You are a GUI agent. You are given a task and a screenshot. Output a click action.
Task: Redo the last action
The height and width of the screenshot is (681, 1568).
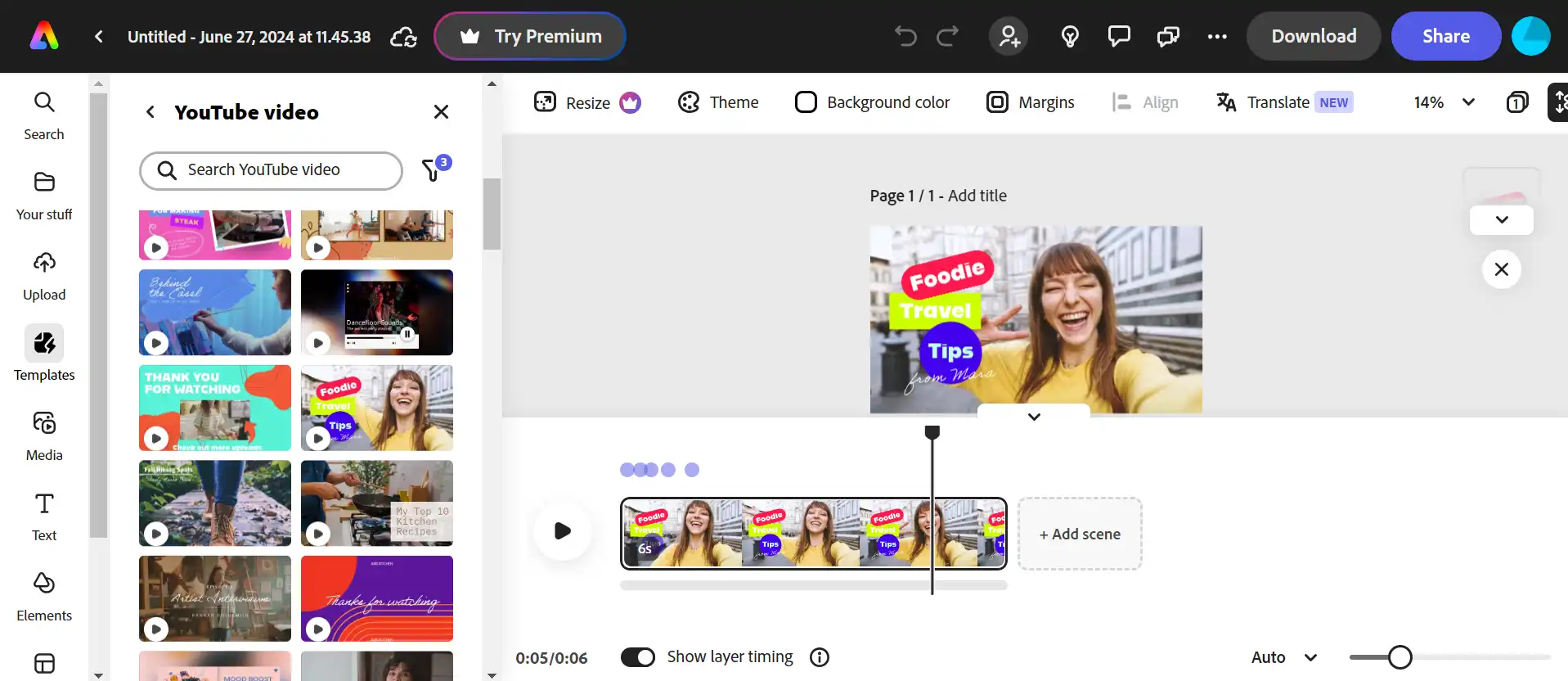pyautogui.click(x=948, y=36)
